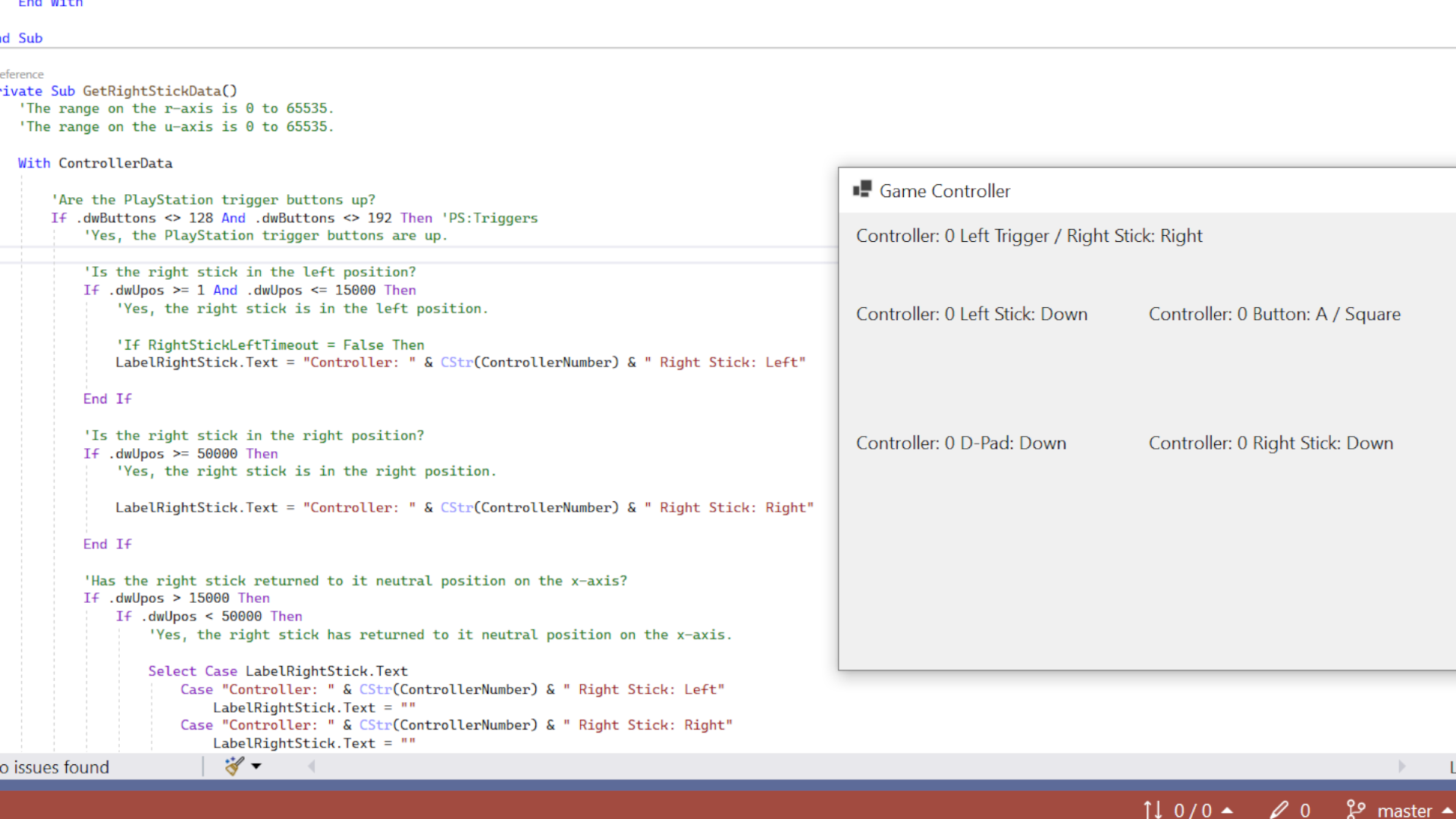Click the Controller: 0 Right Stick: Down label
Screen dimensions: 1456x819
[1271, 443]
